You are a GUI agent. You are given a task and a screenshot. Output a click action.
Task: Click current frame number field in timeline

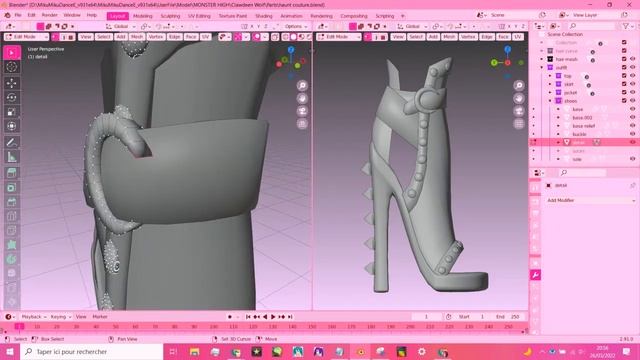(x=427, y=317)
